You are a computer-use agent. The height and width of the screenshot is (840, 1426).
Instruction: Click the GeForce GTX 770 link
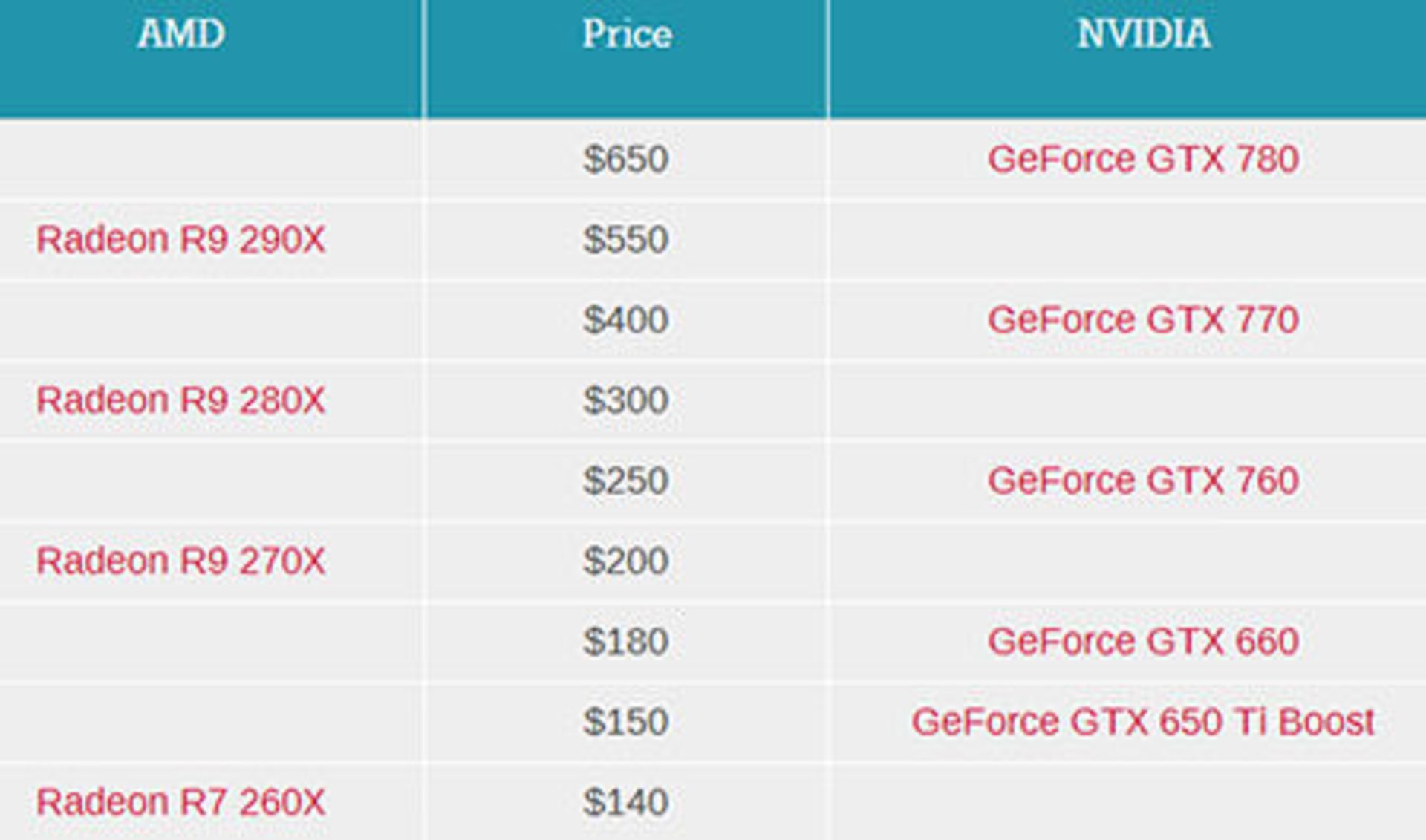(1143, 320)
